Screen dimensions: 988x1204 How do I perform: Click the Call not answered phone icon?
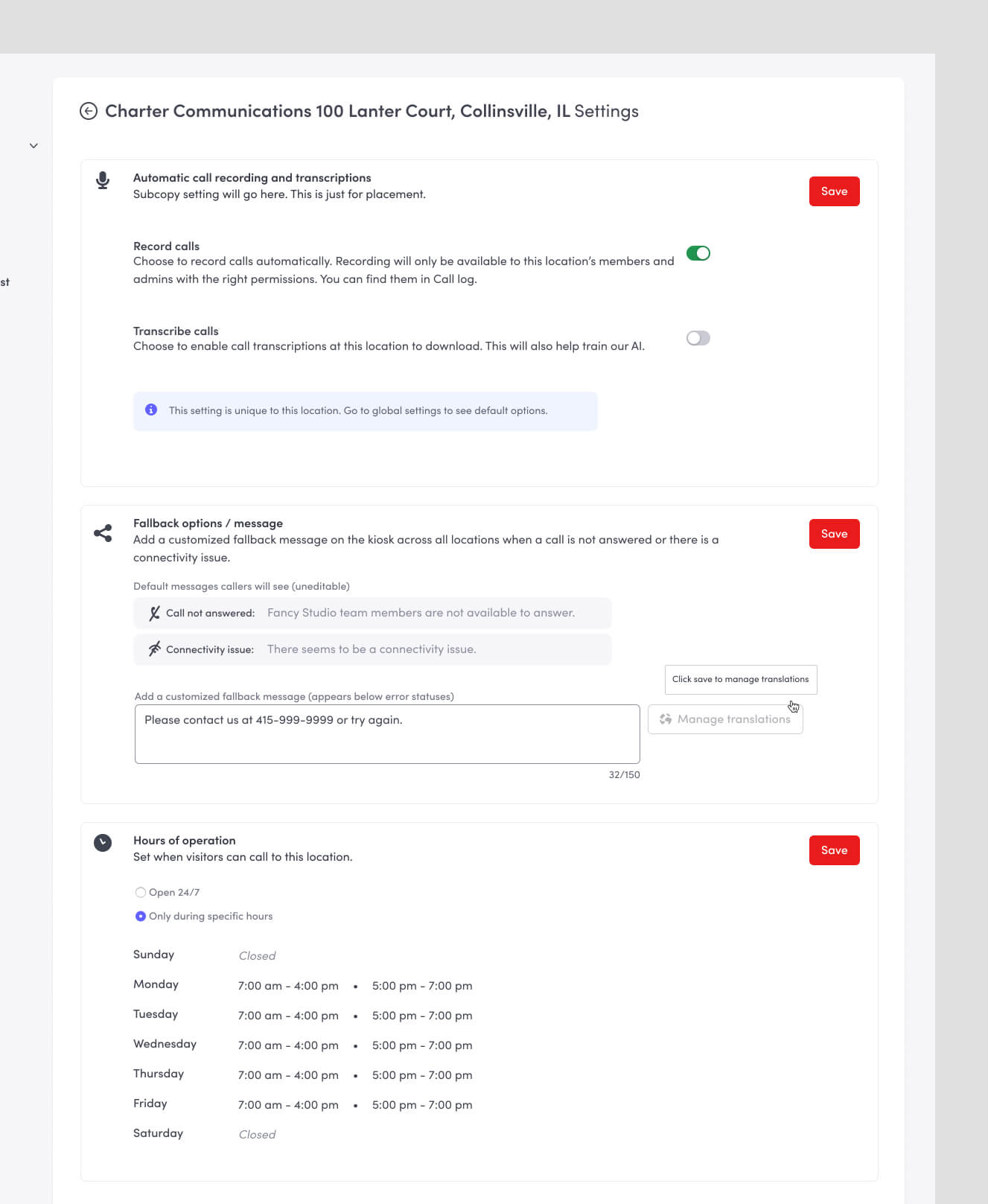[x=154, y=613]
